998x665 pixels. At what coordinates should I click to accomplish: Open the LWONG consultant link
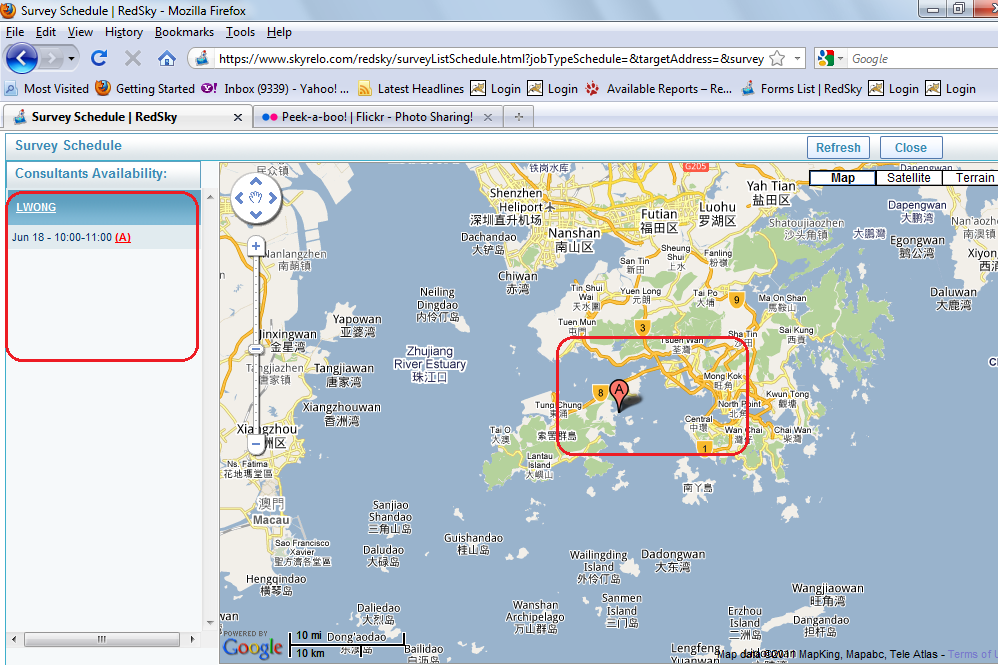[36, 207]
